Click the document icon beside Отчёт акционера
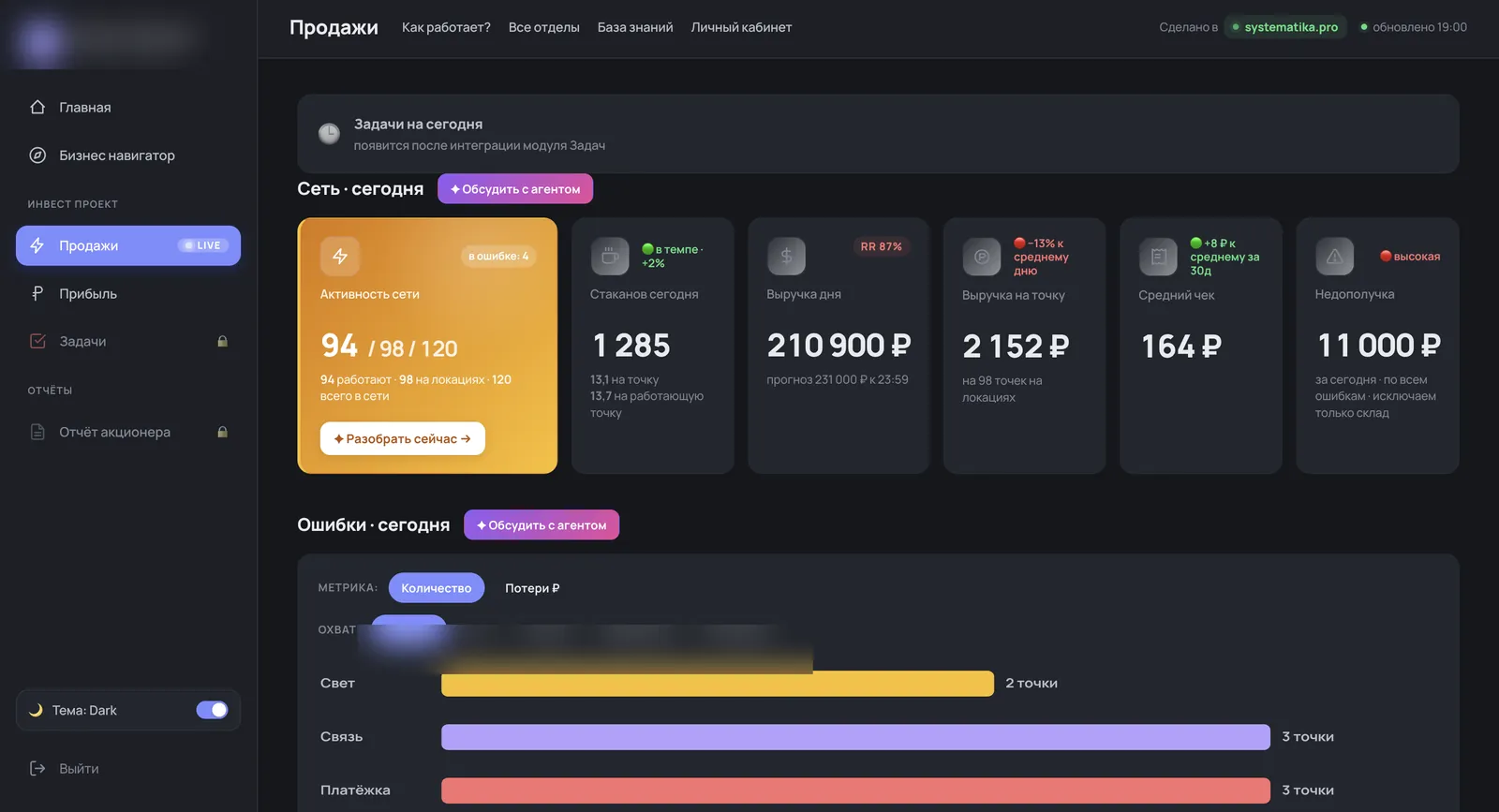This screenshot has width=1499, height=812. click(x=37, y=432)
